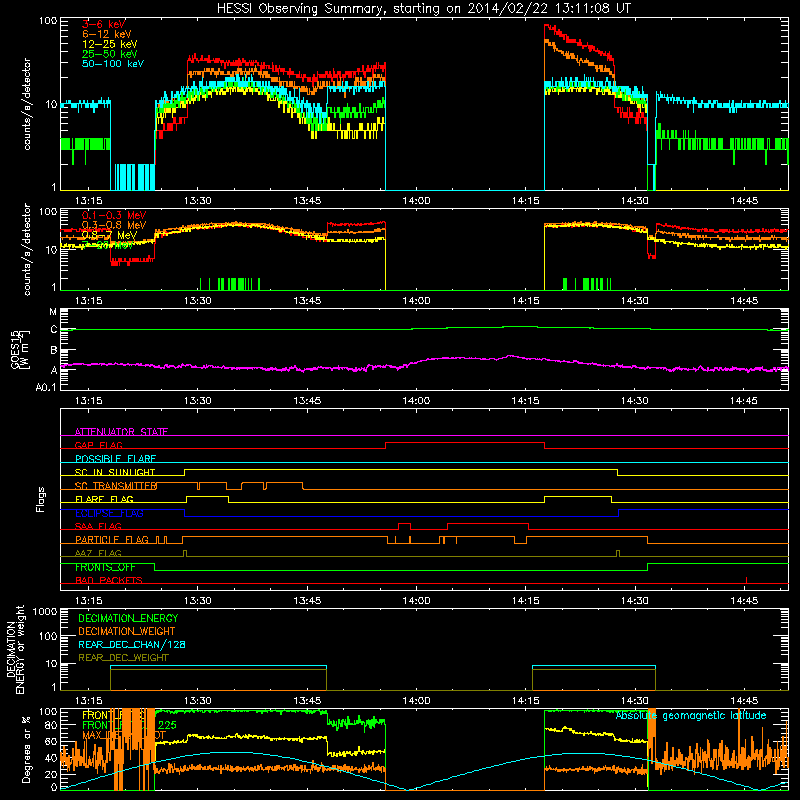Screen dimensions: 800x800
Task: Click the B class tick on GOES axis
Action: tap(54, 351)
